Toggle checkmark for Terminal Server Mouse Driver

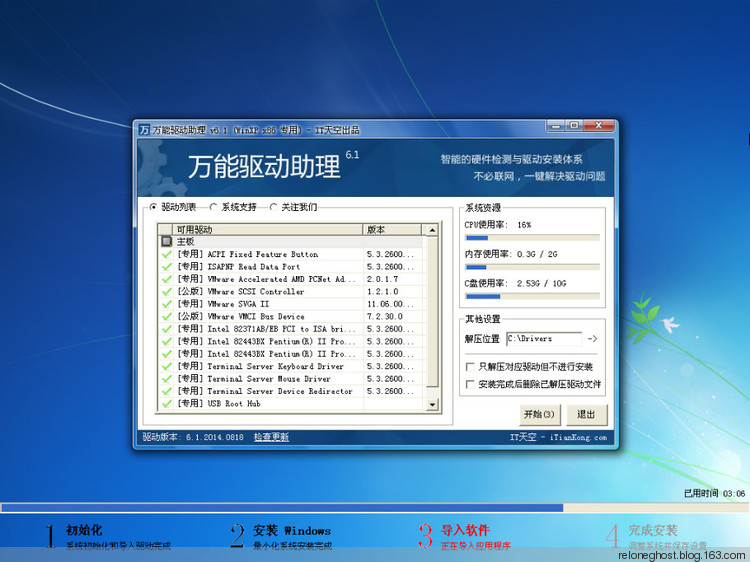[166, 379]
